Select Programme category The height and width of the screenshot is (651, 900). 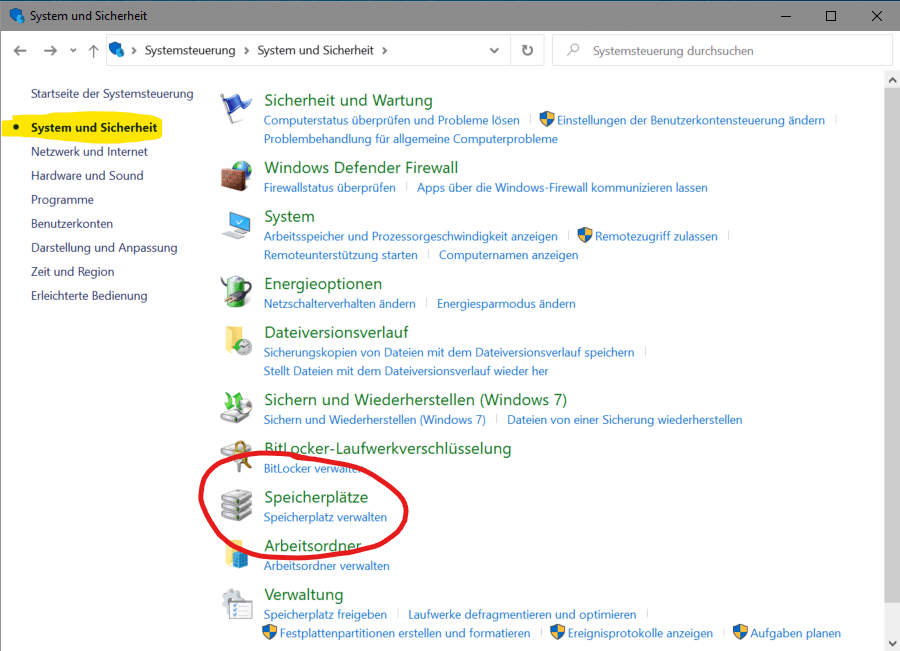click(62, 200)
